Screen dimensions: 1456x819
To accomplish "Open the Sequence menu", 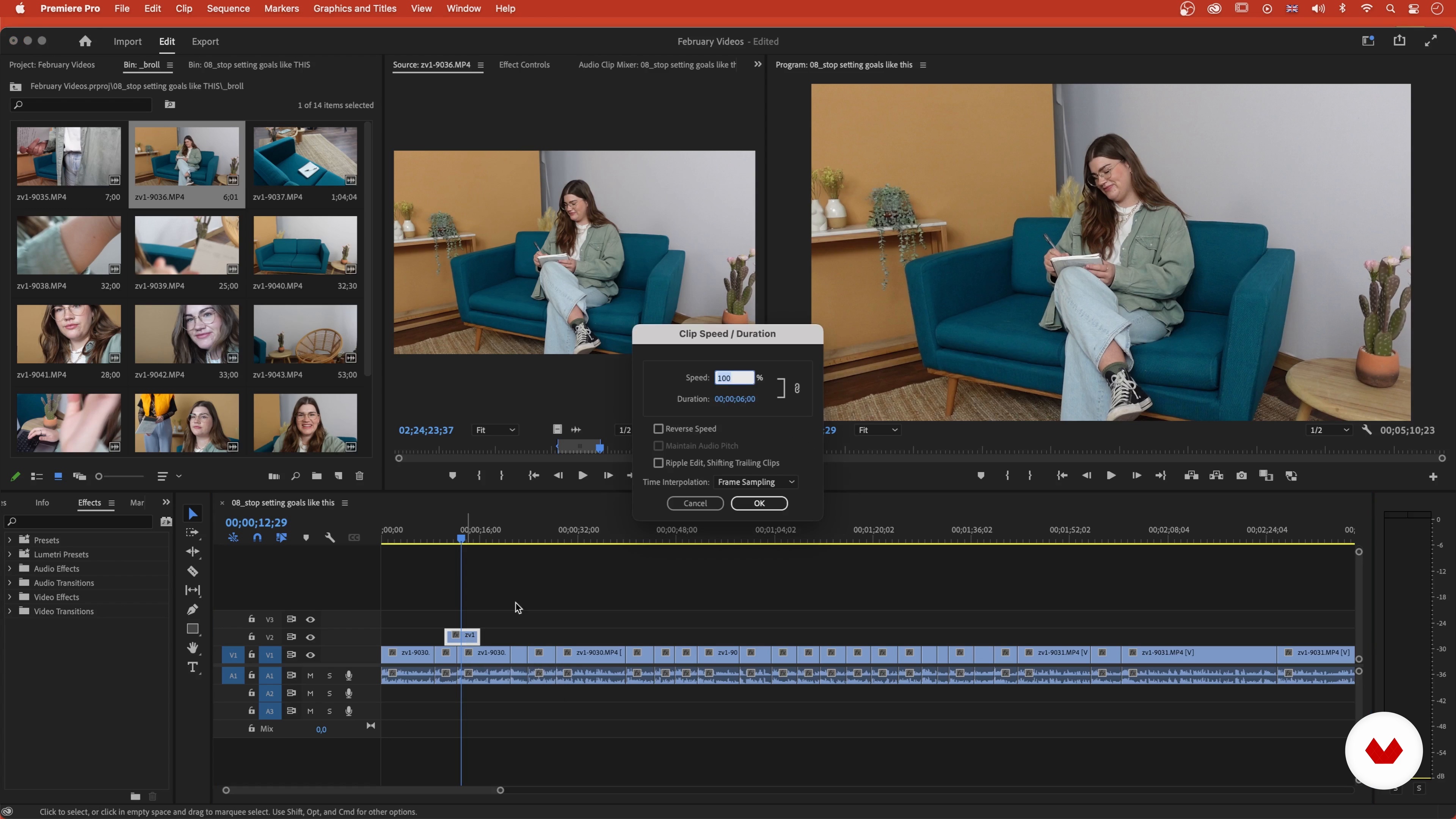I will click(x=228, y=8).
